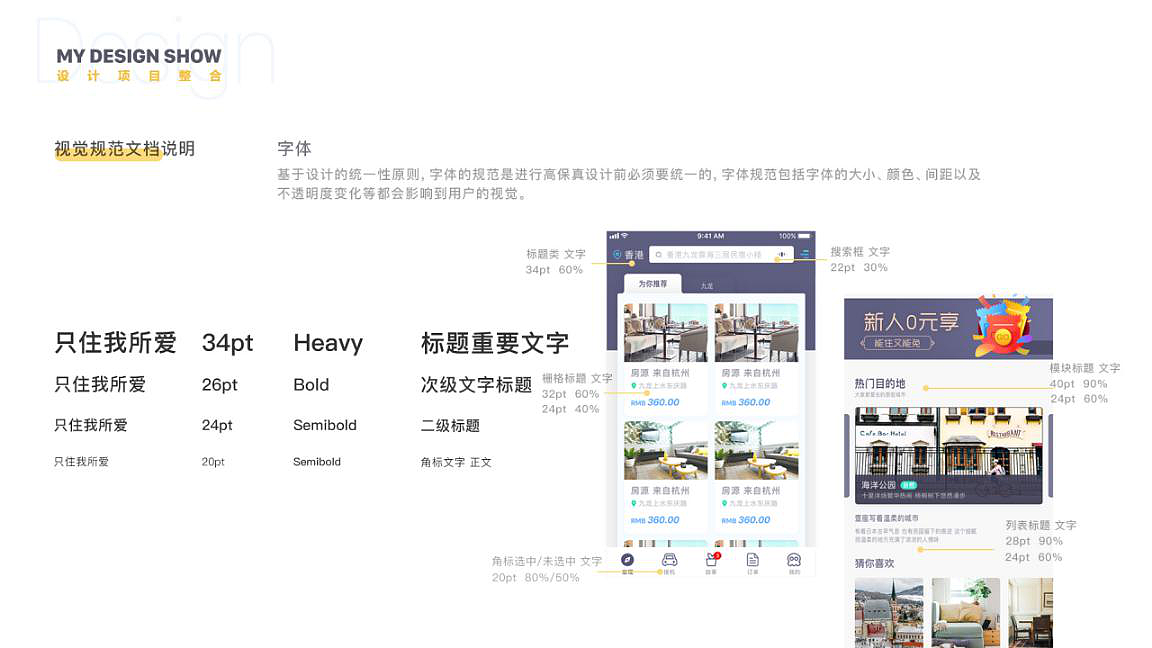Screen dimensions: 1152x648
Task: Select the orders document icon in tab bar
Action: point(753,560)
